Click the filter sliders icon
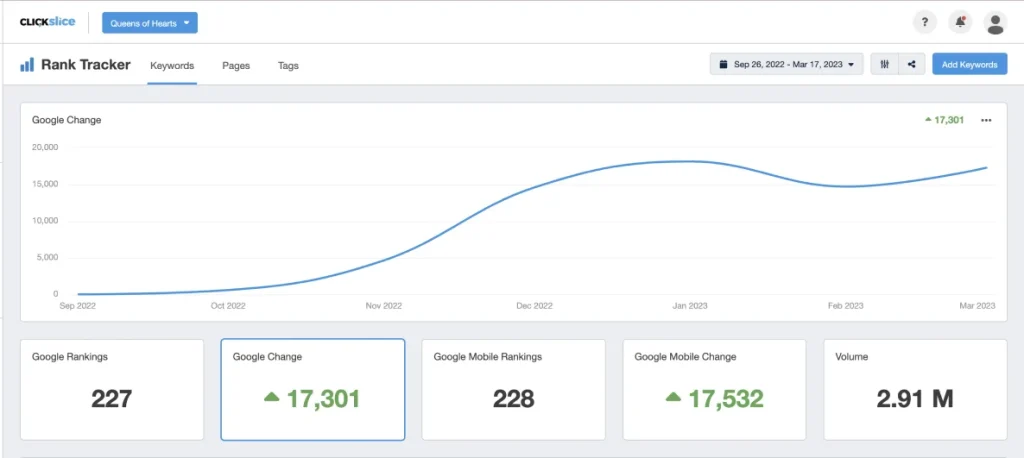Screen dimensions: 1024x458 [884, 65]
